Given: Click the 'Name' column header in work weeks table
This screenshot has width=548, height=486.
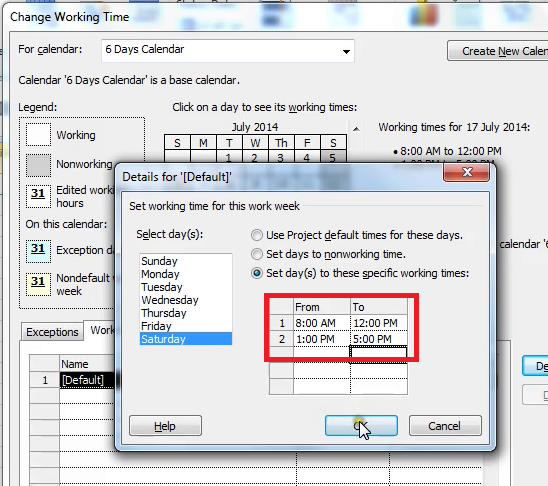Looking at the screenshot, I should pos(87,364).
